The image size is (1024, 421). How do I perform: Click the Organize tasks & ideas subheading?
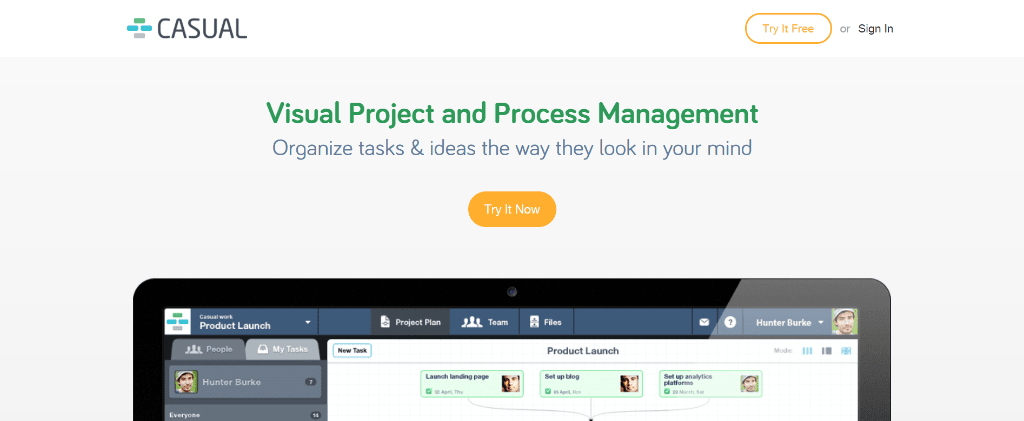click(x=512, y=148)
